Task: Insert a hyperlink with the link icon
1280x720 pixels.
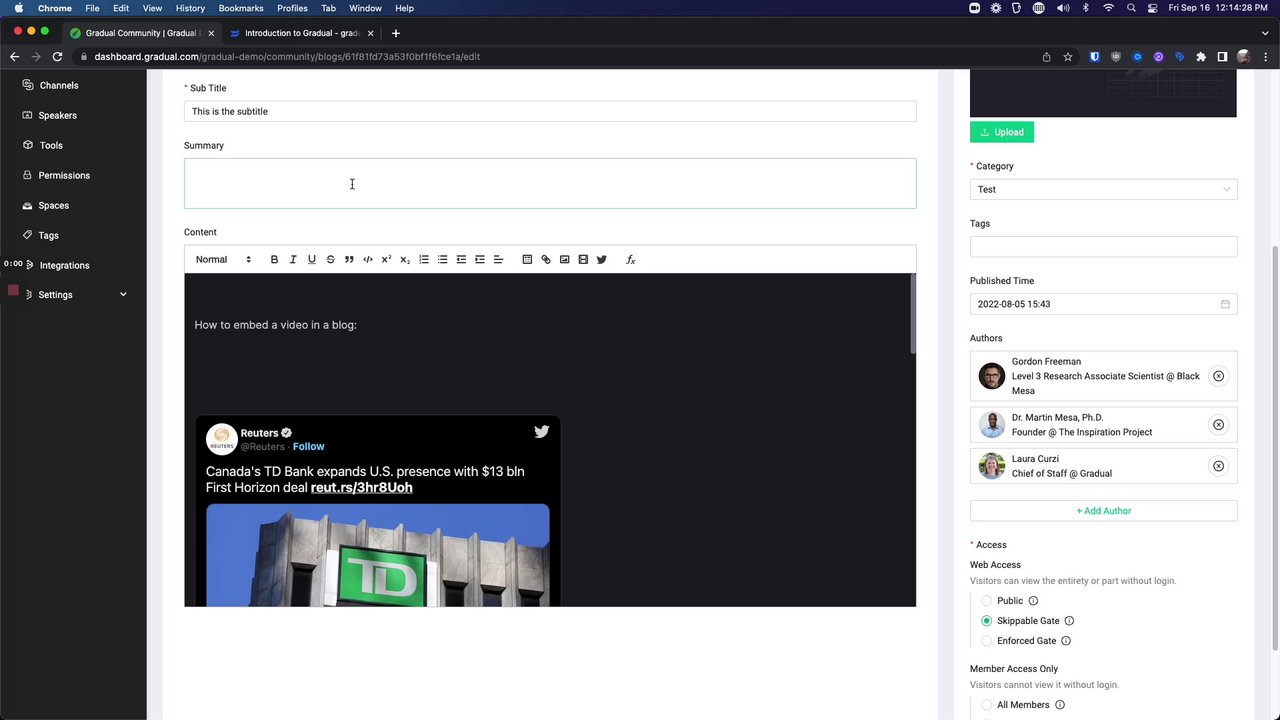Action: tap(546, 260)
